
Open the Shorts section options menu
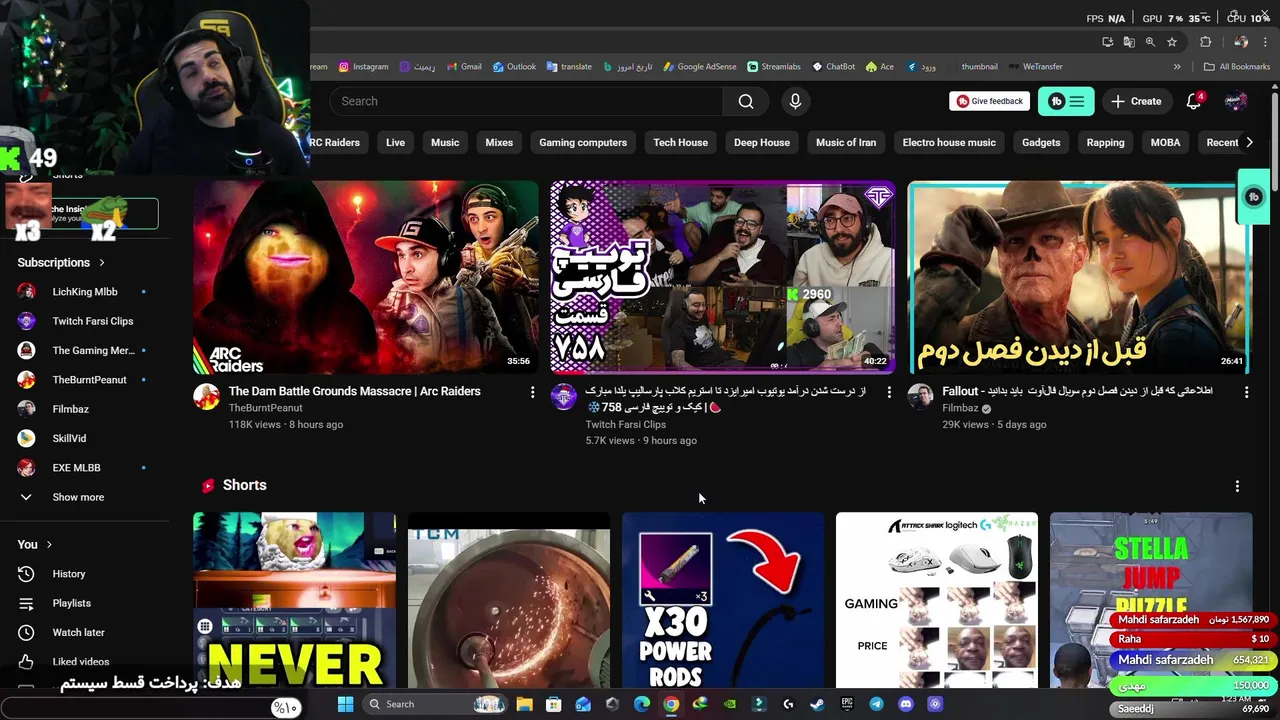(1237, 486)
